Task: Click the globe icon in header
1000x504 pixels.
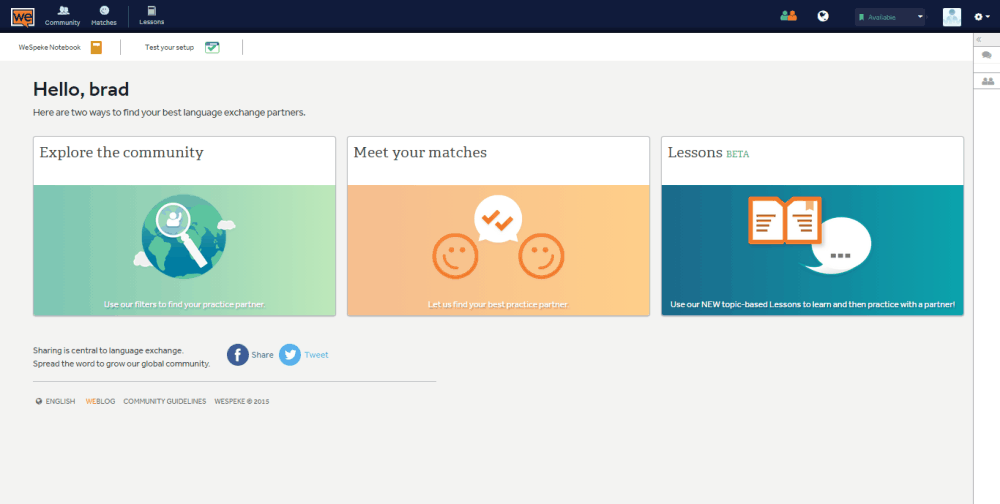Action: tap(823, 16)
